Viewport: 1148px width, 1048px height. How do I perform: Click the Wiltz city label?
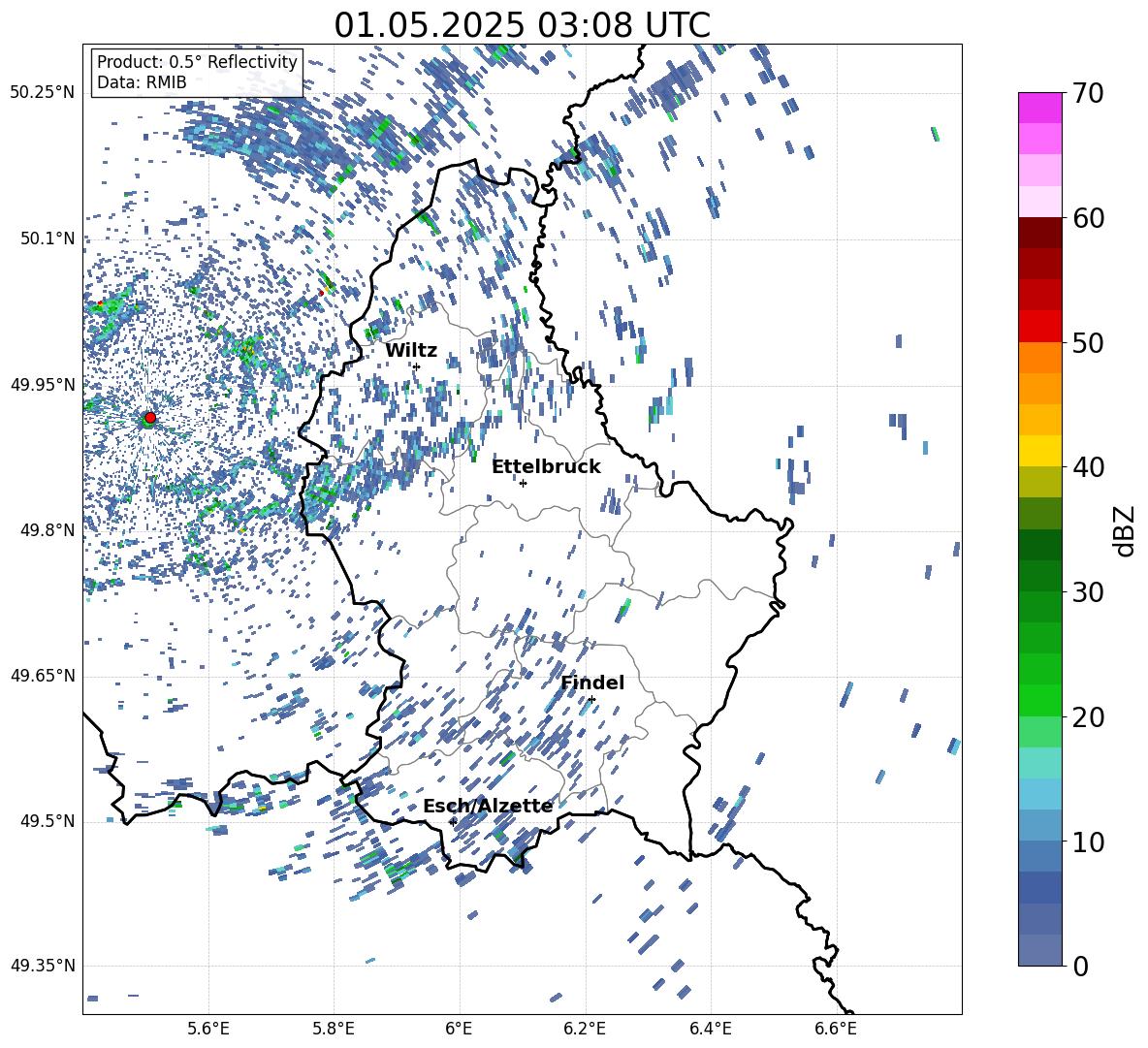(x=411, y=351)
